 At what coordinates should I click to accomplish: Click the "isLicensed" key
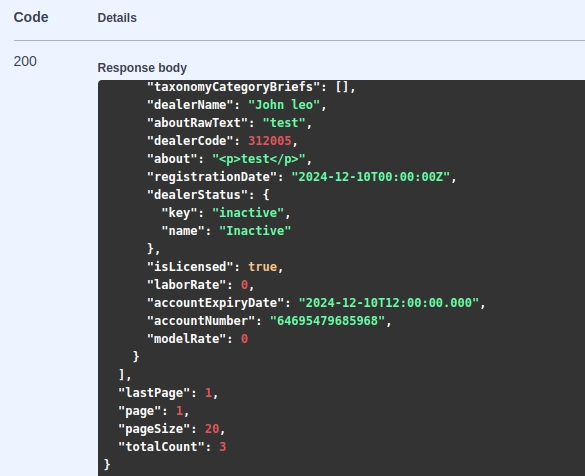pos(190,267)
